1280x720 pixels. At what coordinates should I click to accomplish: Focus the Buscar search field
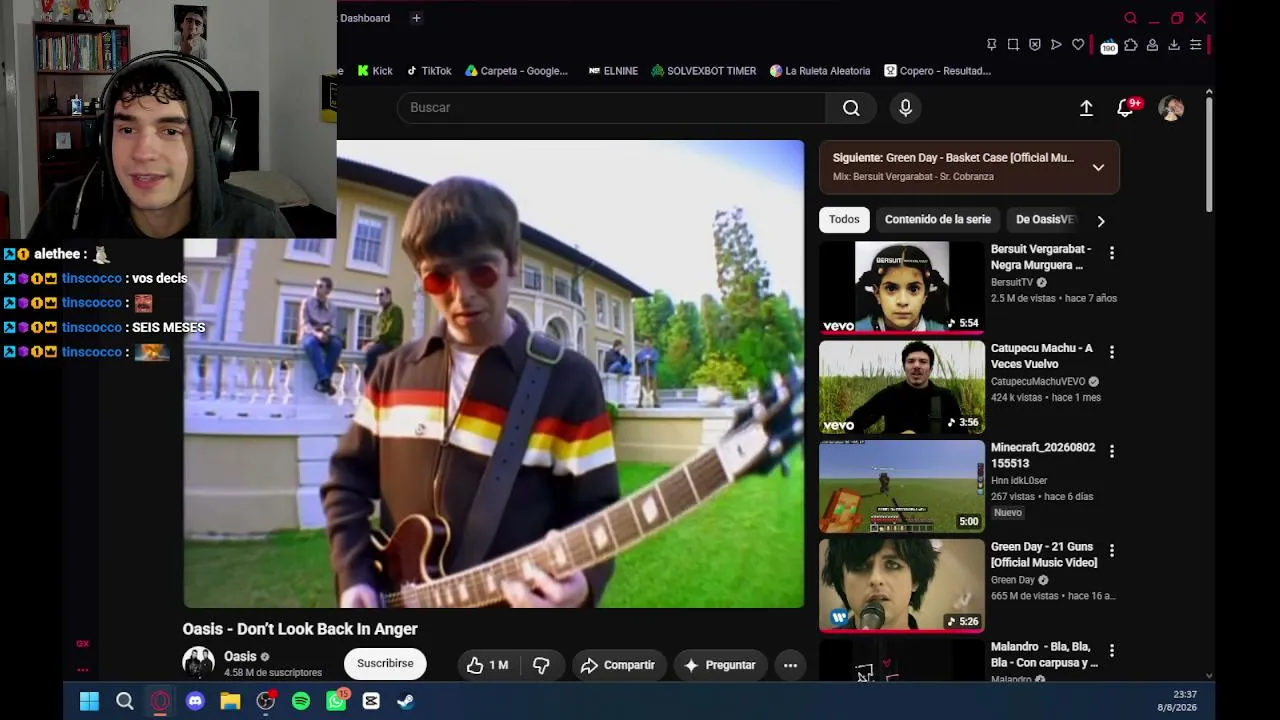click(x=611, y=108)
